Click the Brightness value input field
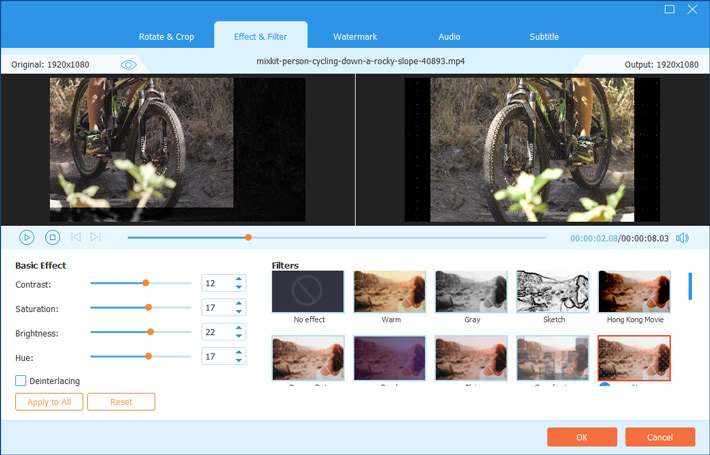 (215, 332)
